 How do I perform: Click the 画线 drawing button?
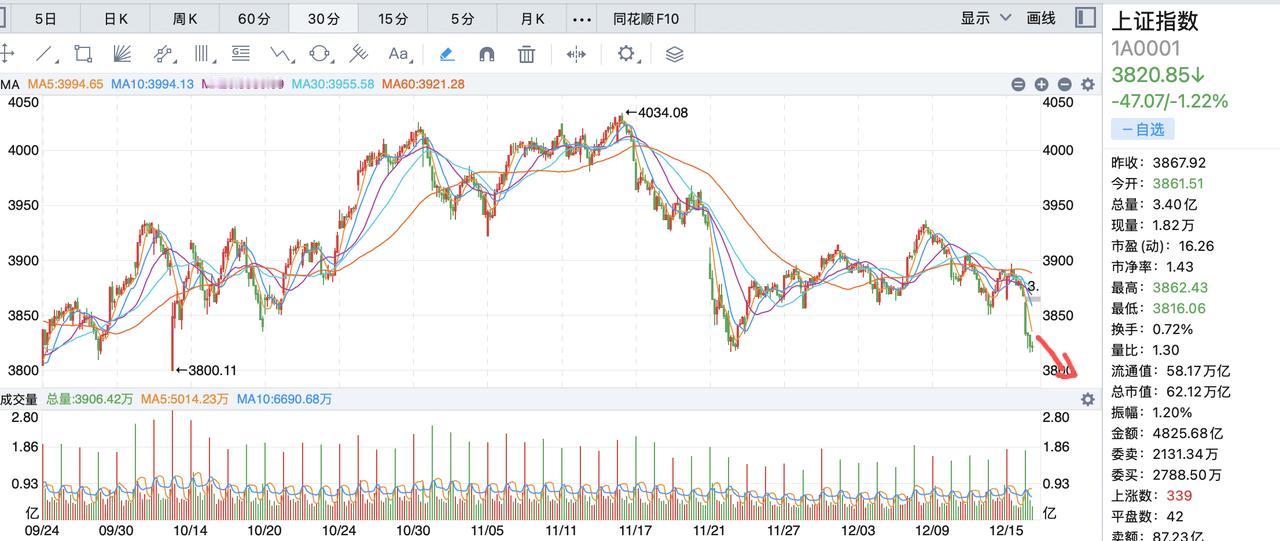coord(1041,18)
